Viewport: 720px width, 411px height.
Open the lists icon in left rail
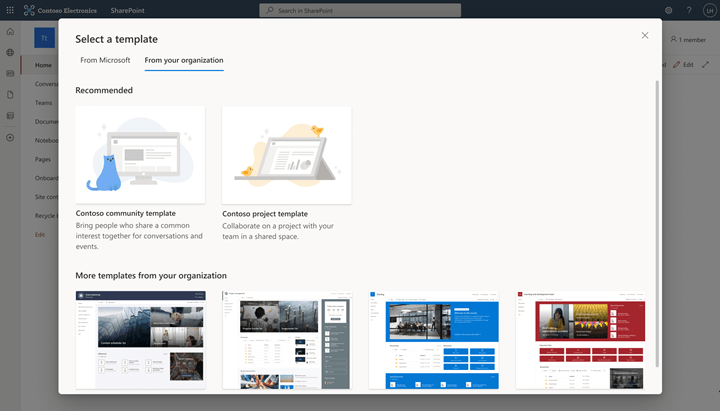point(10,116)
